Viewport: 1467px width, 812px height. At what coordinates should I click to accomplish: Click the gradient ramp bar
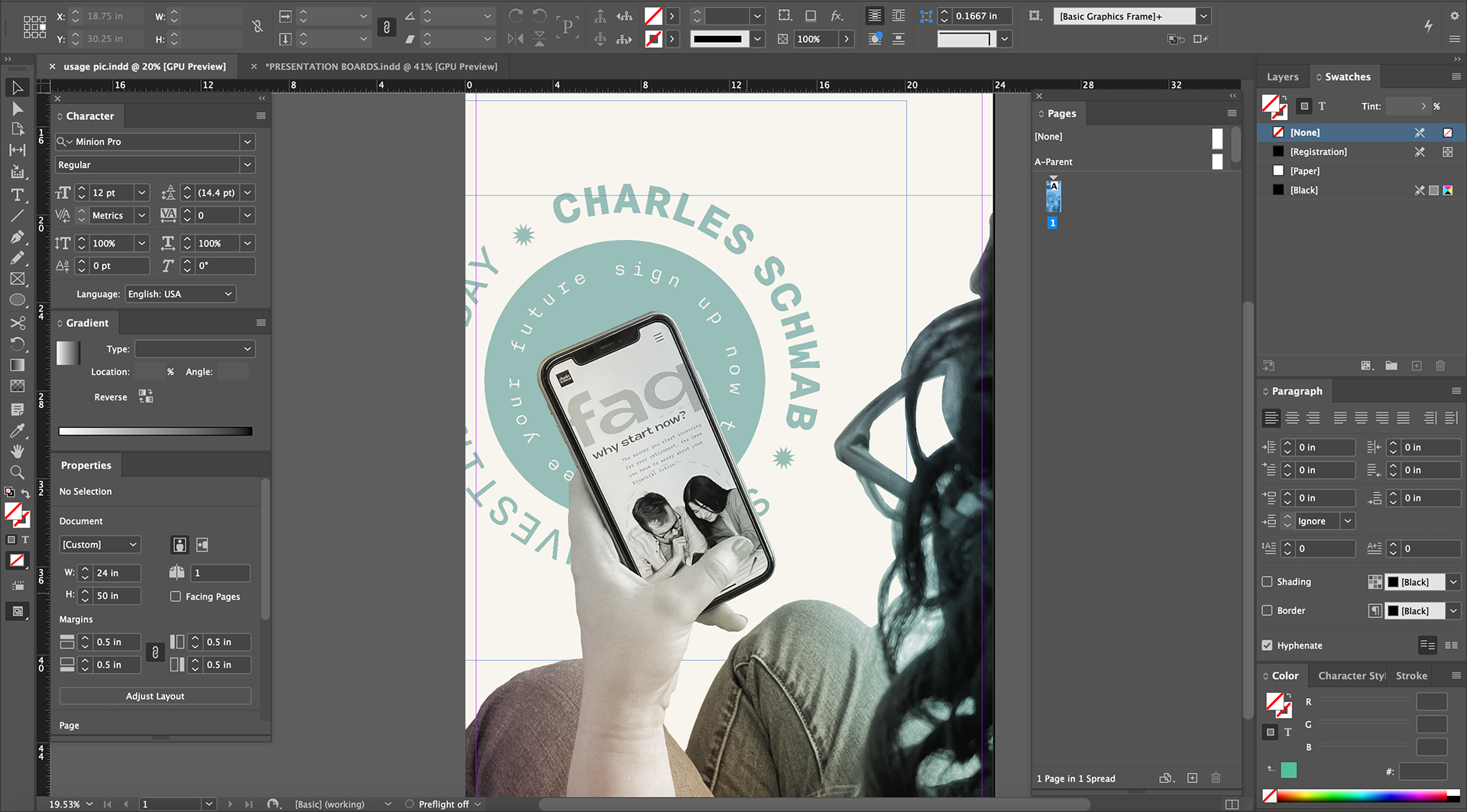click(155, 432)
